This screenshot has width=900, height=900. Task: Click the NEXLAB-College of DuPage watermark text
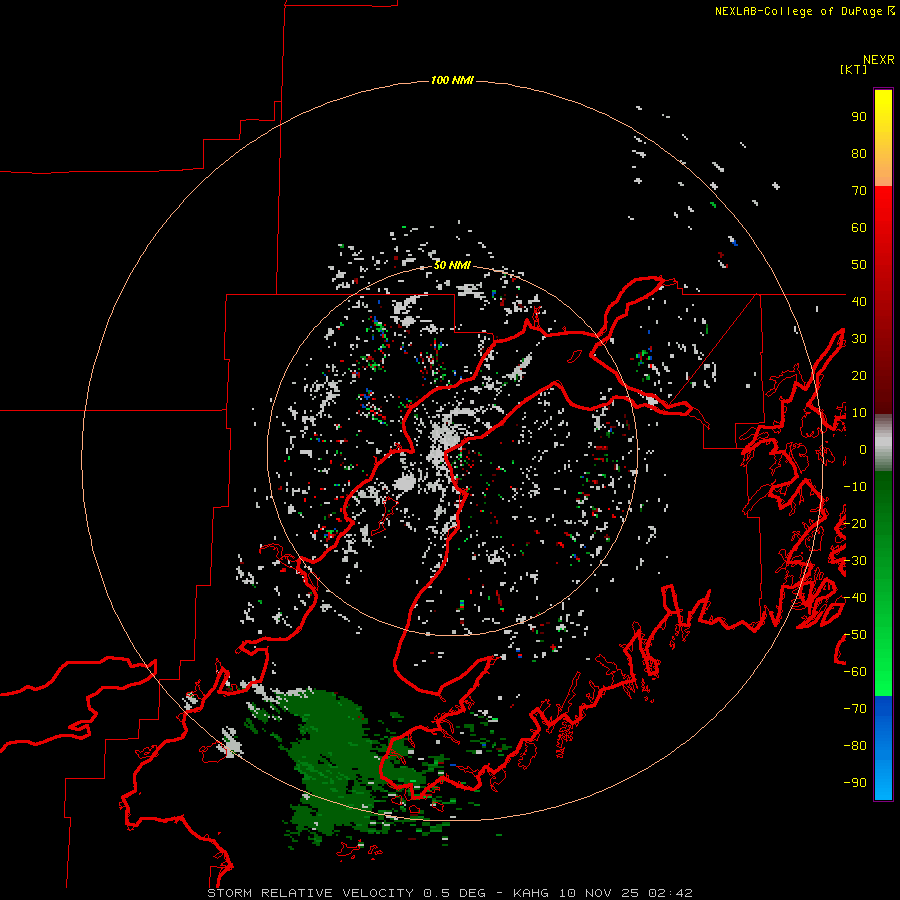[804, 11]
